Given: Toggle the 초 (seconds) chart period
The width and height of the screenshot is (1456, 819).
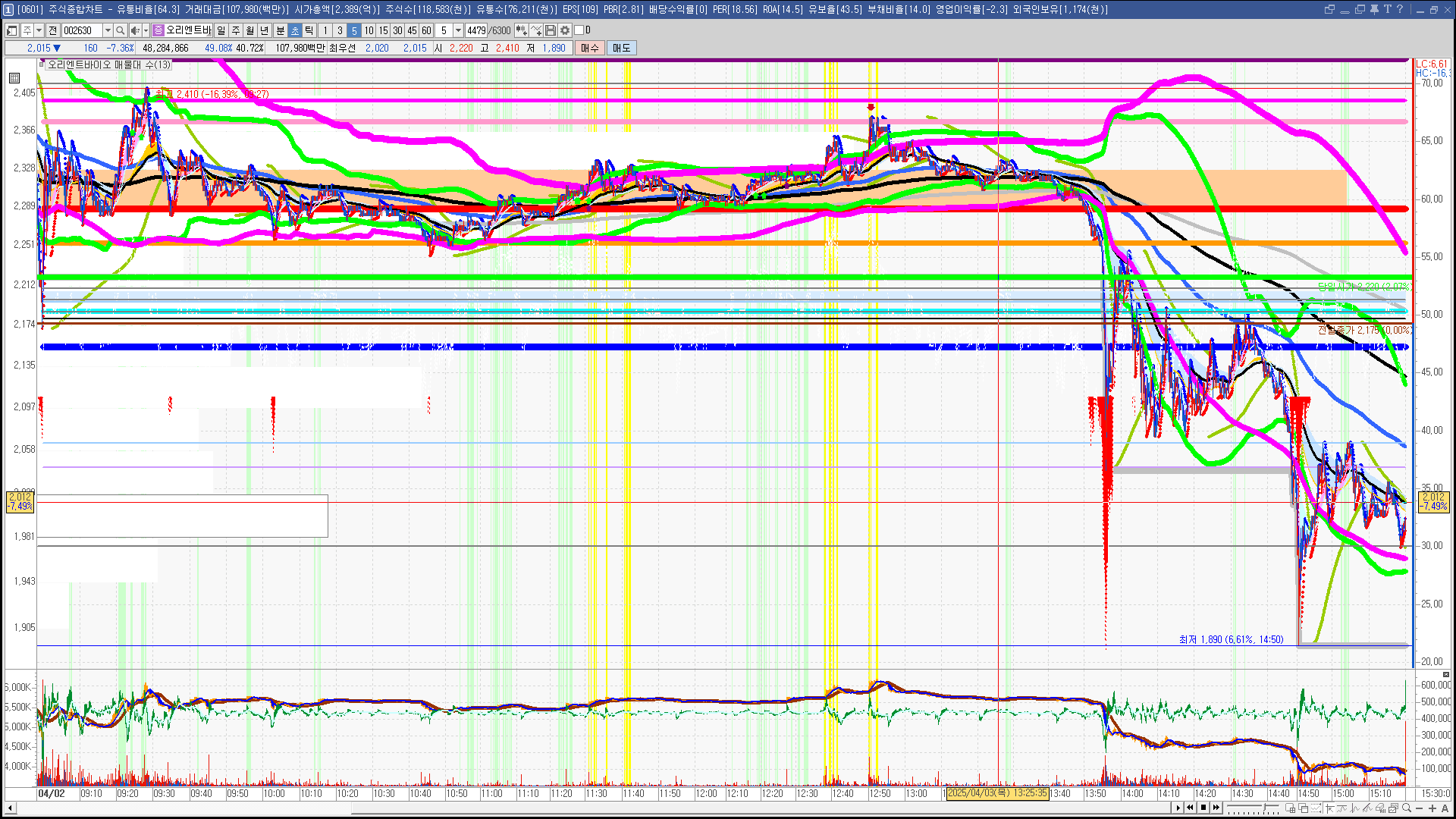Looking at the screenshot, I should (295, 30).
